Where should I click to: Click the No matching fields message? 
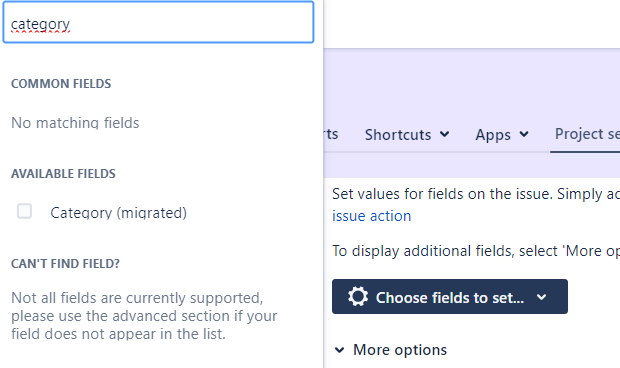pos(75,123)
